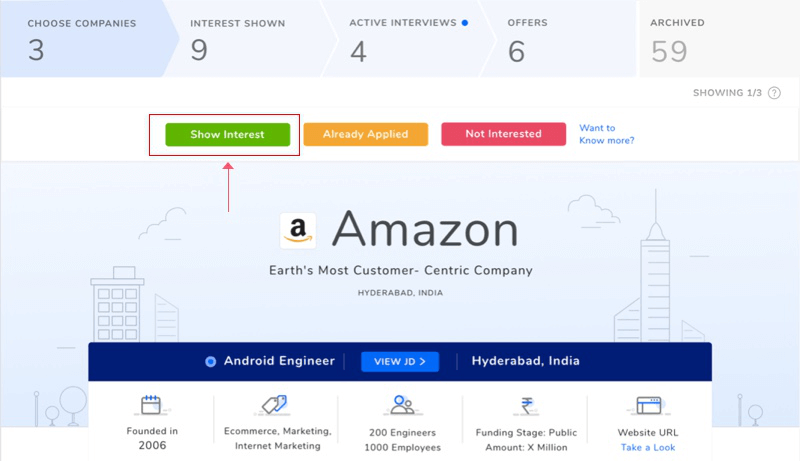This screenshot has width=800, height=461.
Task: View the Archived tab
Action: pos(719,39)
